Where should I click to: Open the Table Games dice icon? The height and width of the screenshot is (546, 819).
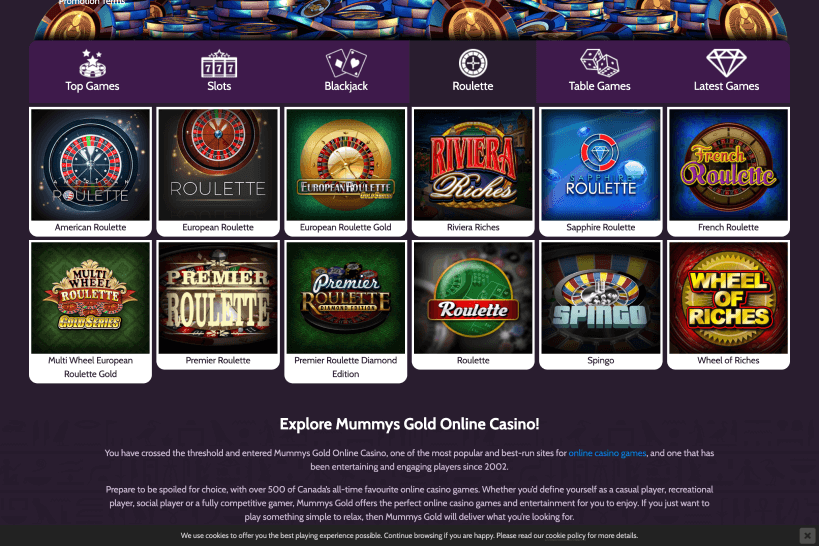click(600, 63)
